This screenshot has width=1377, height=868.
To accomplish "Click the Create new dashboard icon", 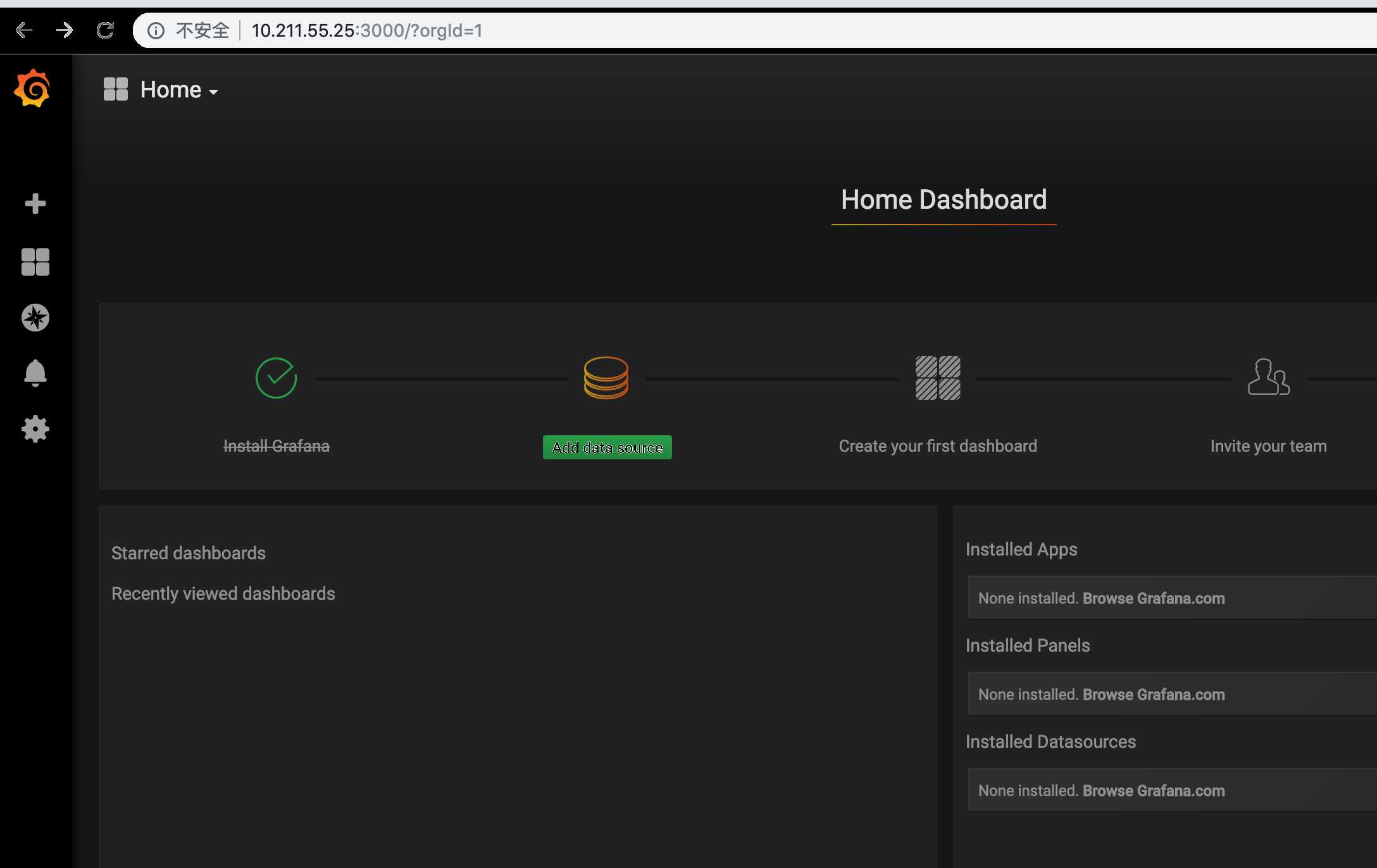I will tap(35, 204).
